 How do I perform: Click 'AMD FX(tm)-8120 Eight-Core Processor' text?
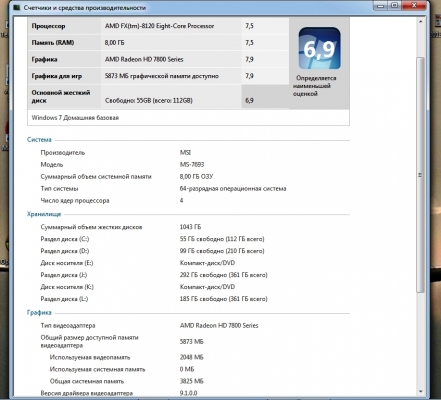(159, 26)
